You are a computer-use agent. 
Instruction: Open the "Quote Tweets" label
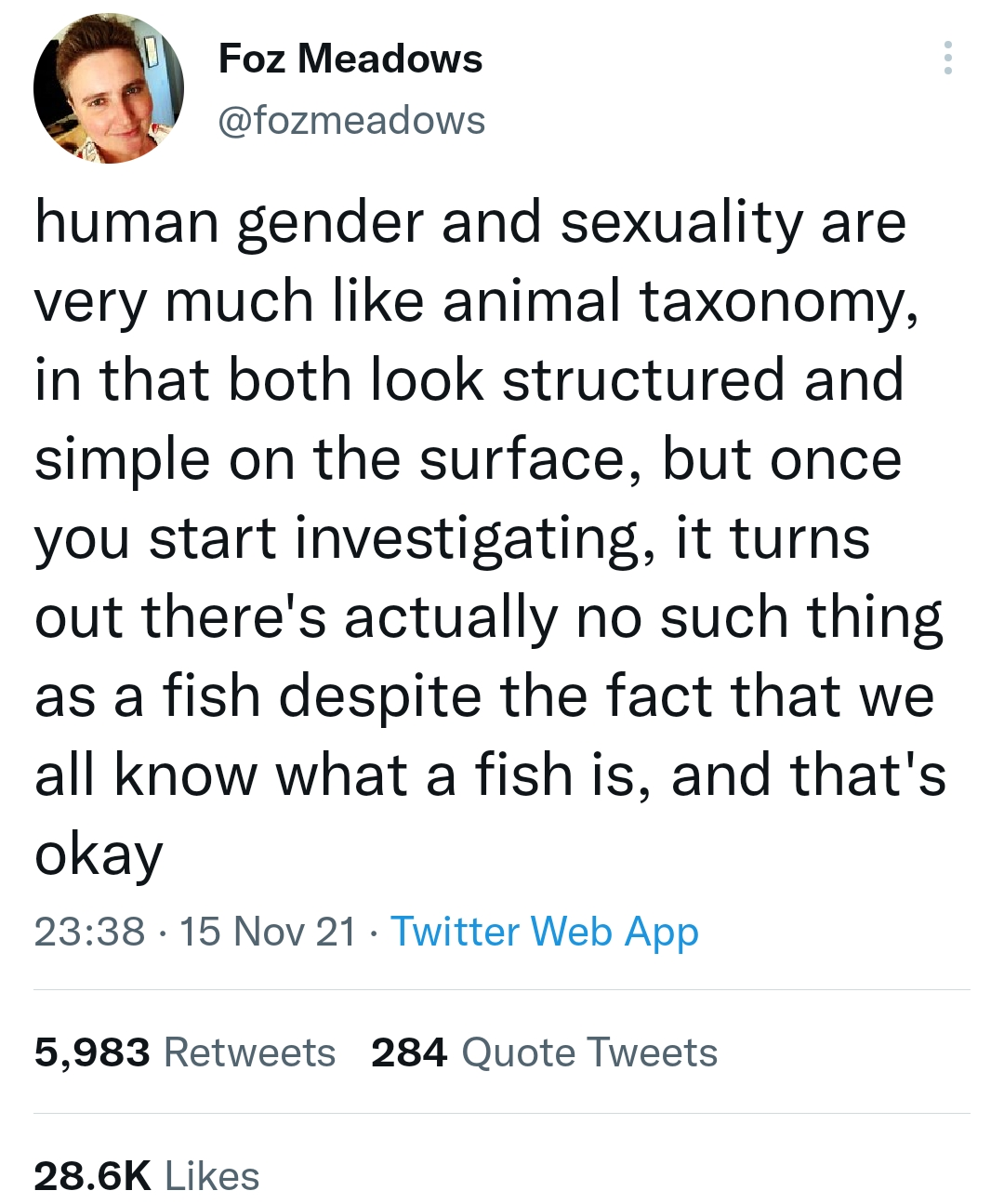pos(589,1052)
